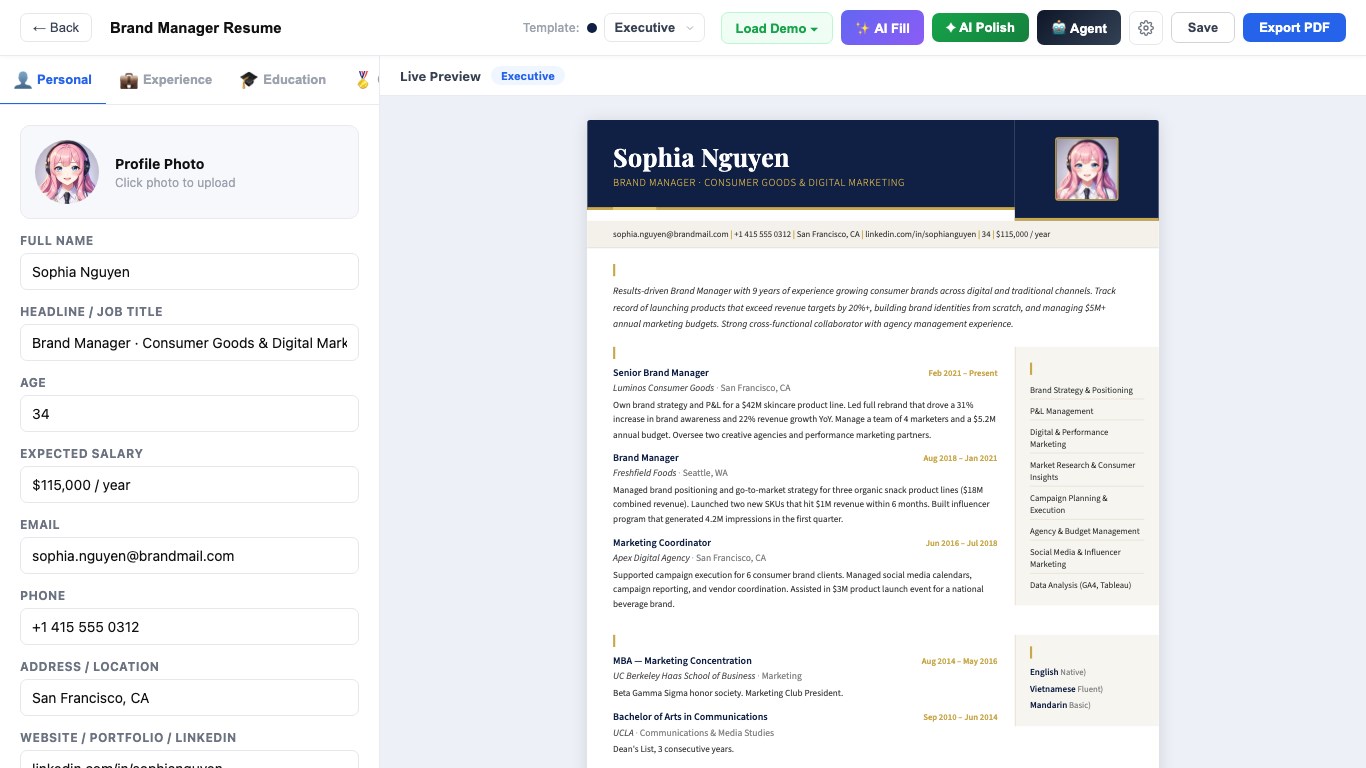Viewport: 1366px width, 768px height.
Task: Select Bachelor of Arts in Communications entry
Action: click(690, 717)
